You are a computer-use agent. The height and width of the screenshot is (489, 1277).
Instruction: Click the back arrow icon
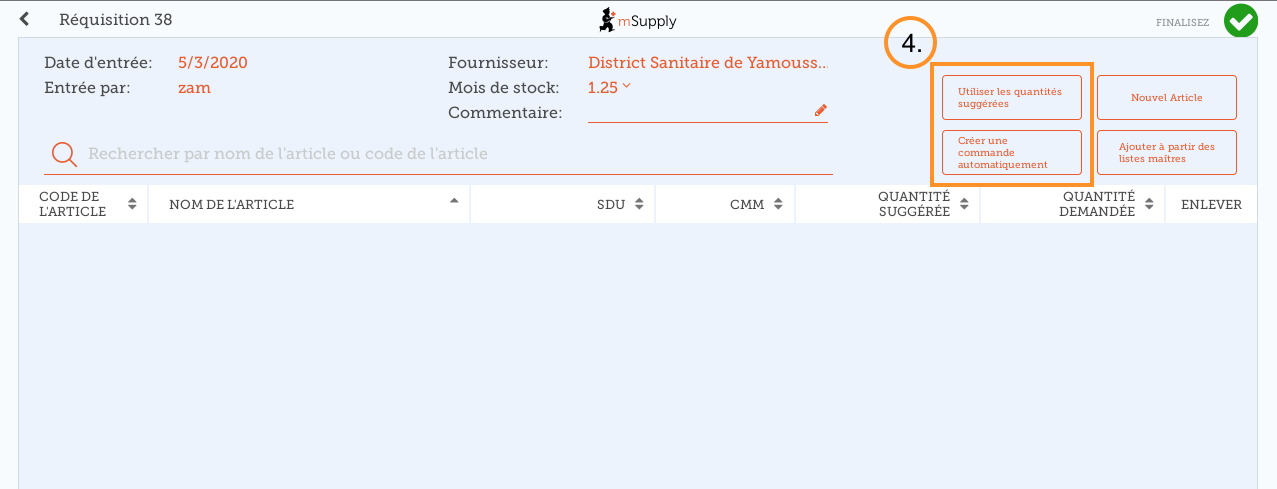[25, 19]
